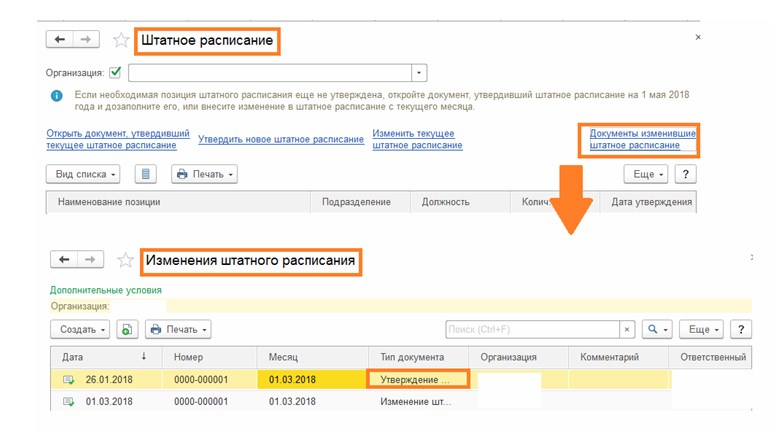Screen dimensions: 774x432
Task: Expand the Организация combo box dropdown arrow
Action: (x=419, y=72)
